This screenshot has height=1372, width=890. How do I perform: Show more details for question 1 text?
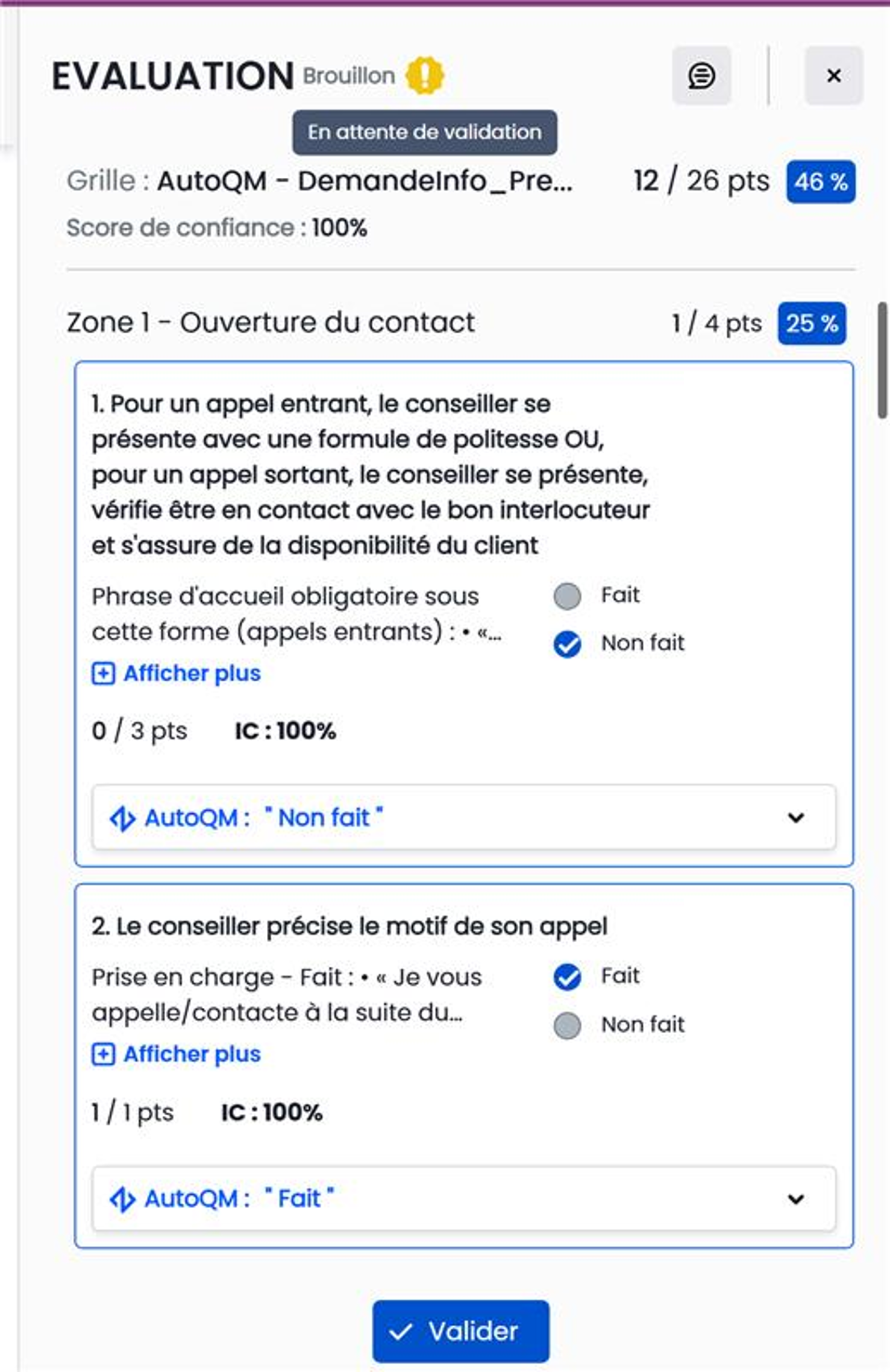tap(192, 673)
